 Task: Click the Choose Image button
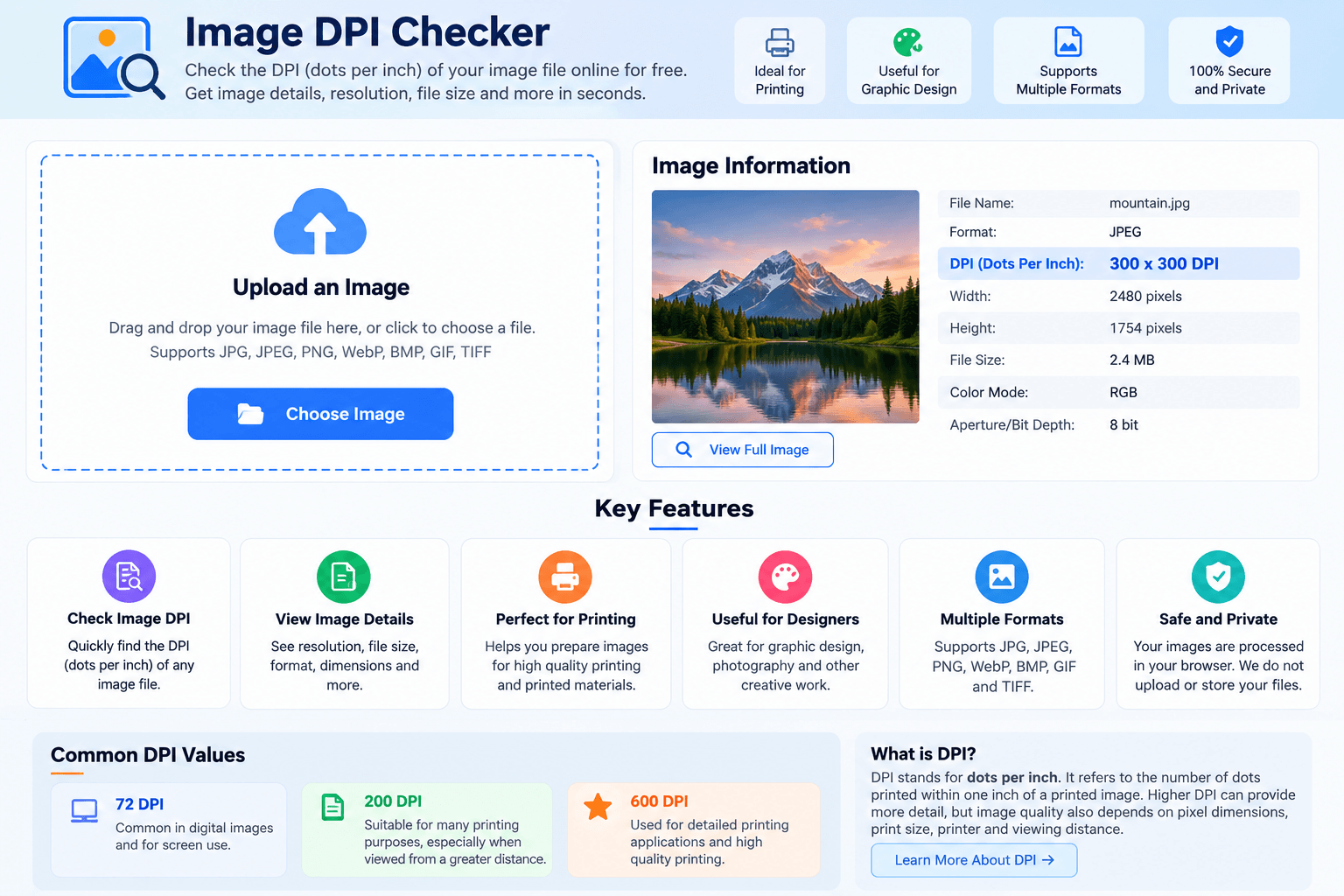tap(320, 414)
